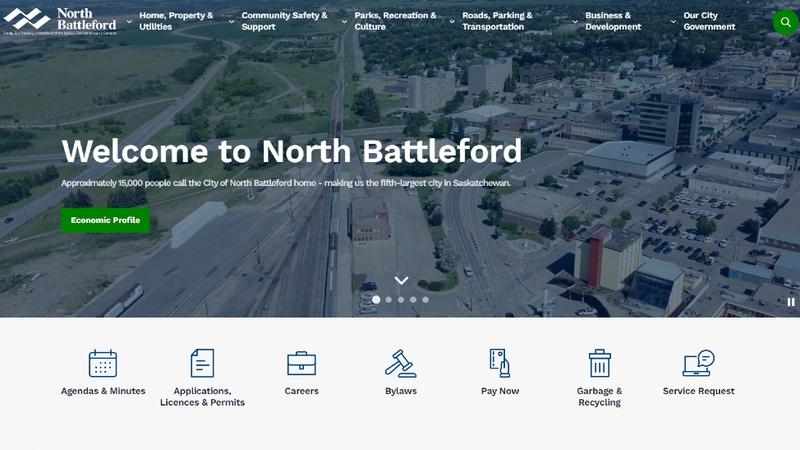
Task: Show the first carousel slide dot
Action: coord(376,299)
